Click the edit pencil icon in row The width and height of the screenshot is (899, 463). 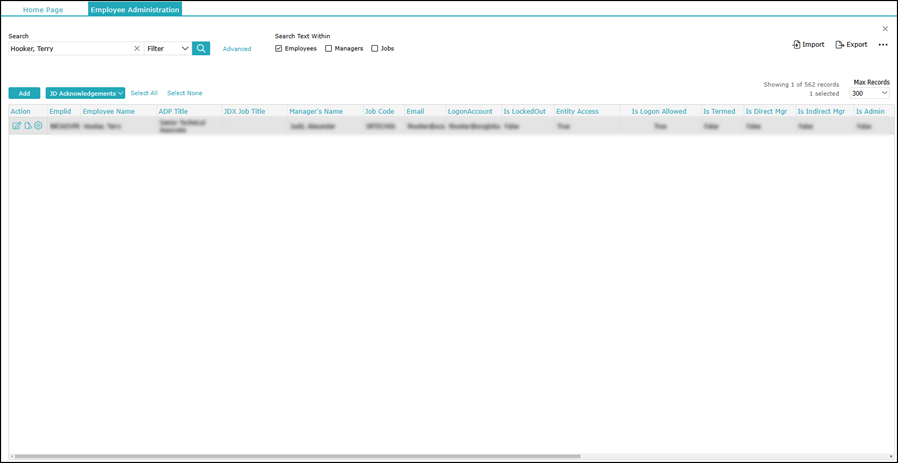16,126
